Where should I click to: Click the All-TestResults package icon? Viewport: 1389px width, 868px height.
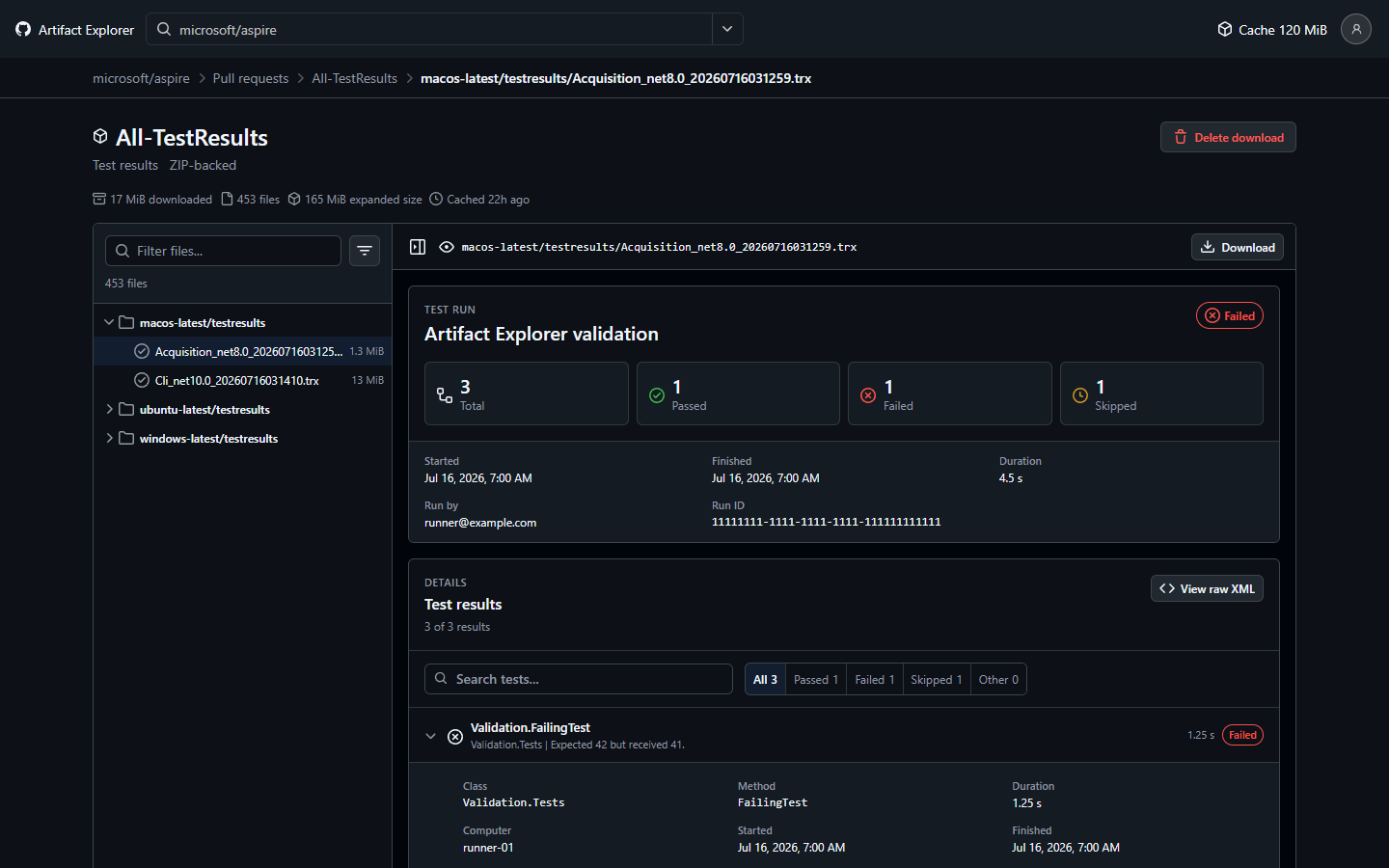point(100,137)
